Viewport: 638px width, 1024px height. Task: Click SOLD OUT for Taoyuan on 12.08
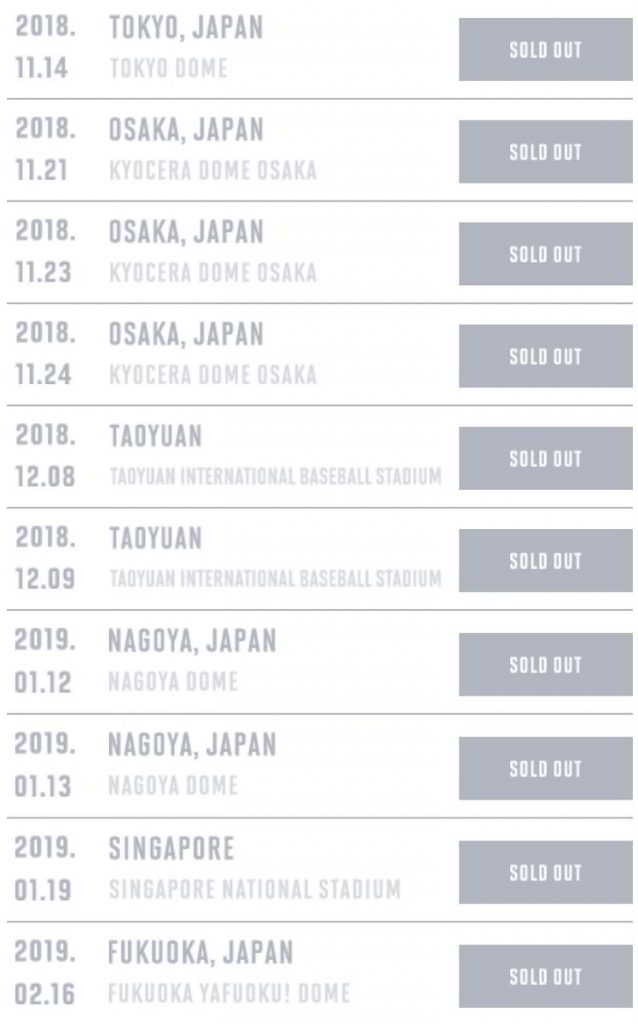coord(545,459)
